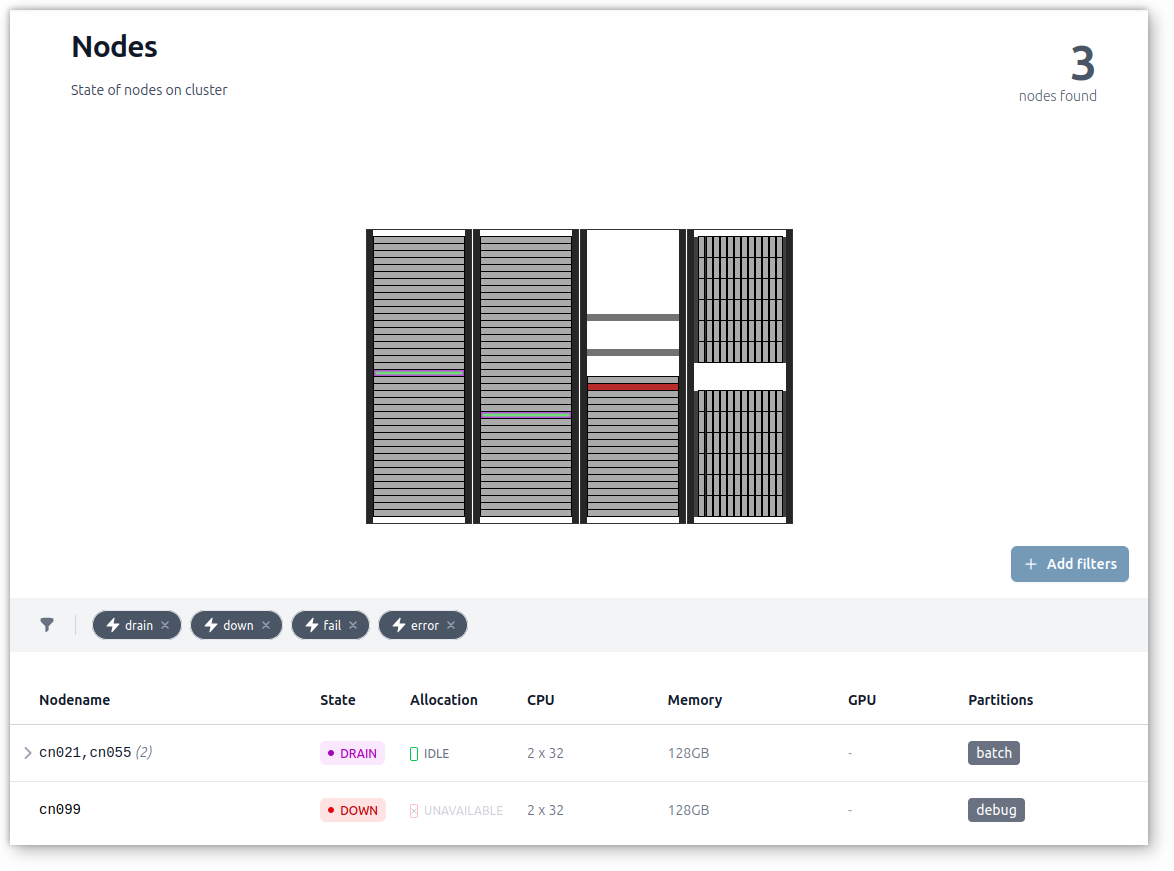Remove the down filter with its X

(x=266, y=625)
